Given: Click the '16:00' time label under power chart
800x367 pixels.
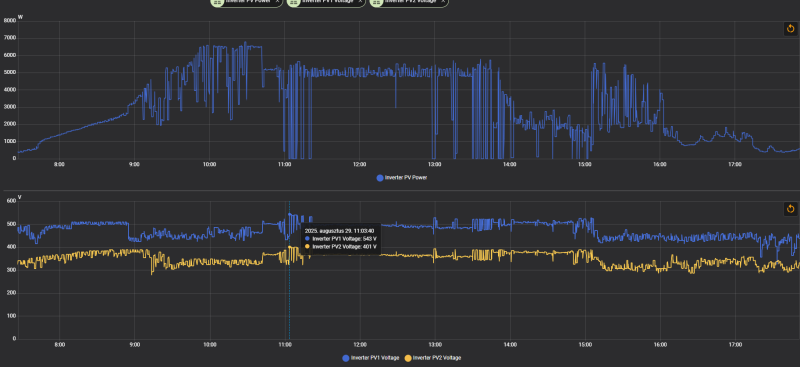Looking at the screenshot, I should pos(660,165).
